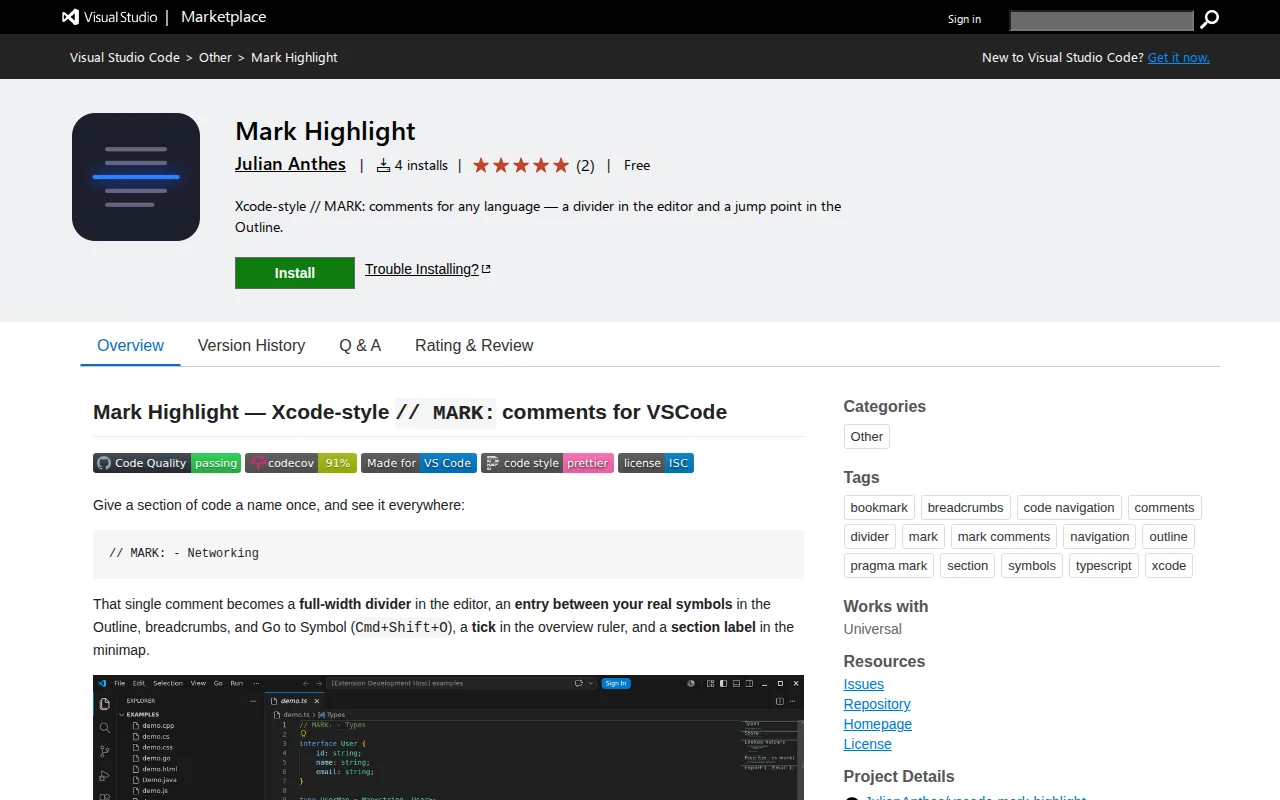Click the license ISC badge
This screenshot has width=1280, height=800.
(x=656, y=463)
